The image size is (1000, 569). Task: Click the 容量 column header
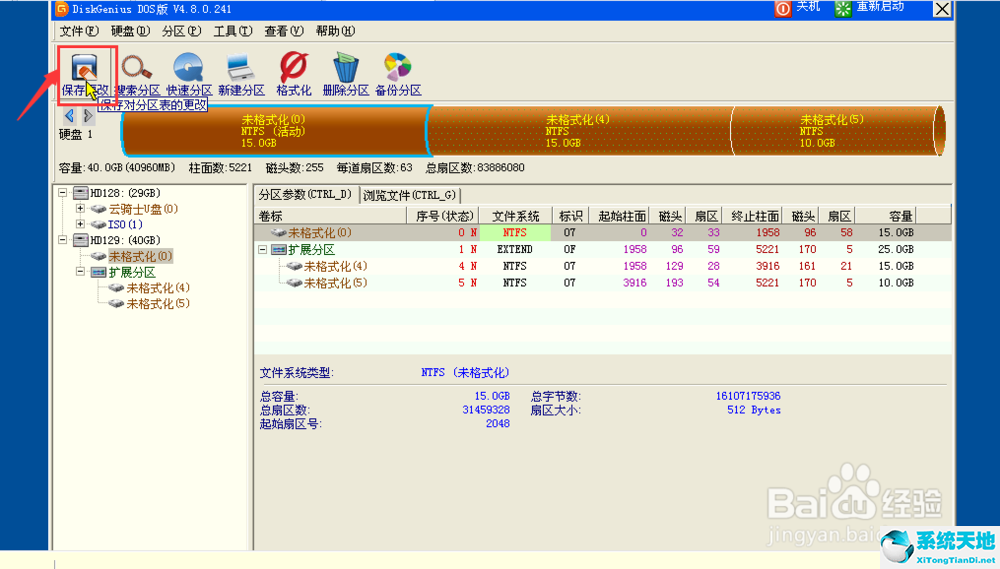(x=900, y=216)
